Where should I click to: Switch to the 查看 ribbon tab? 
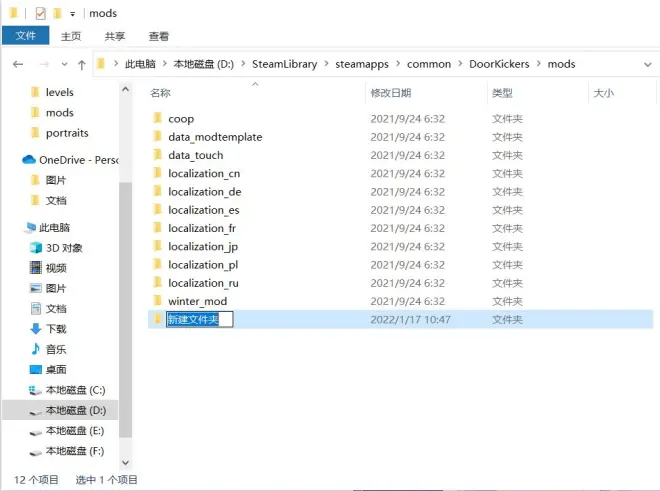[159, 36]
